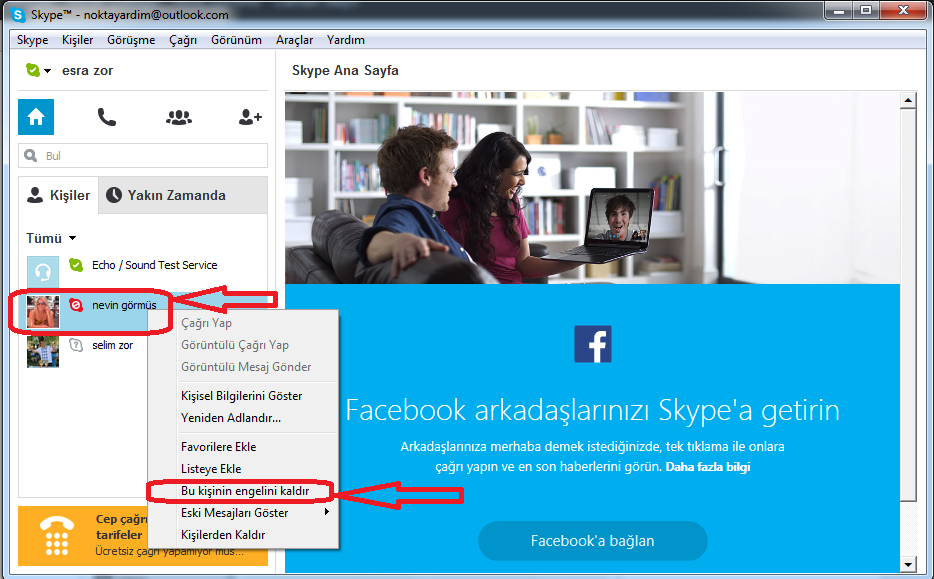Viewport: 934px width, 579px height.
Task: Minimize the Skype window
Action: [x=839, y=10]
